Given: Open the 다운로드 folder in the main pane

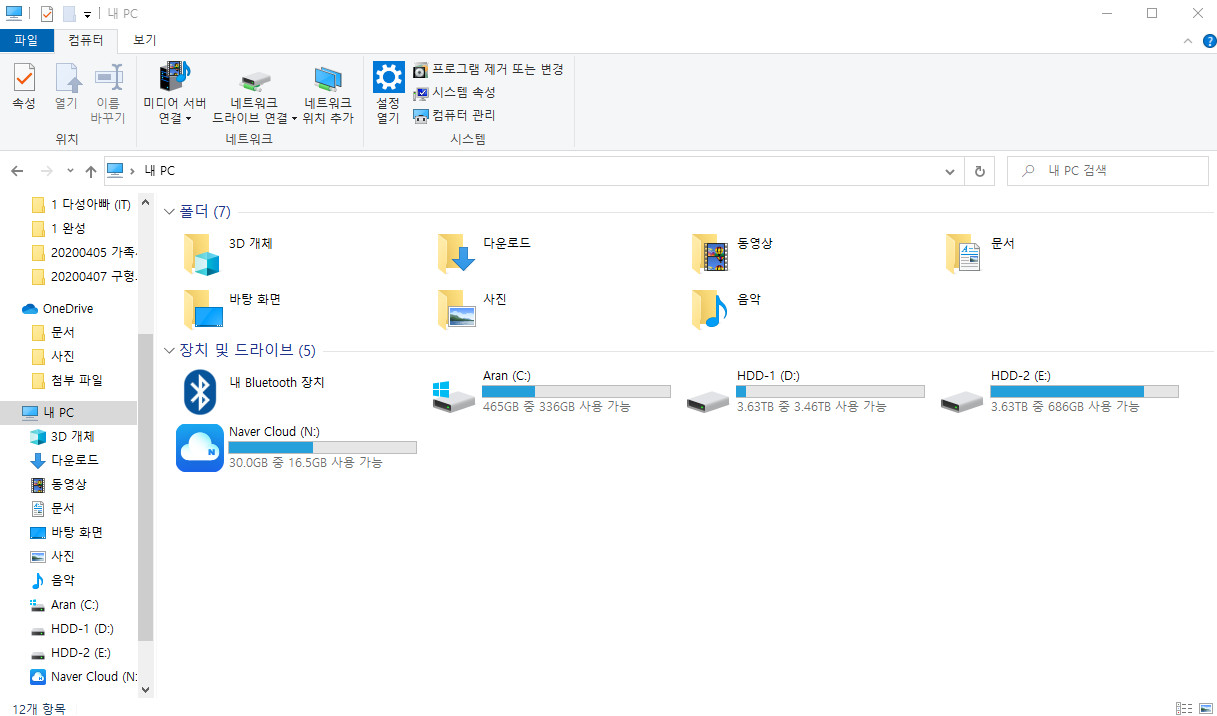Looking at the screenshot, I should [455, 254].
